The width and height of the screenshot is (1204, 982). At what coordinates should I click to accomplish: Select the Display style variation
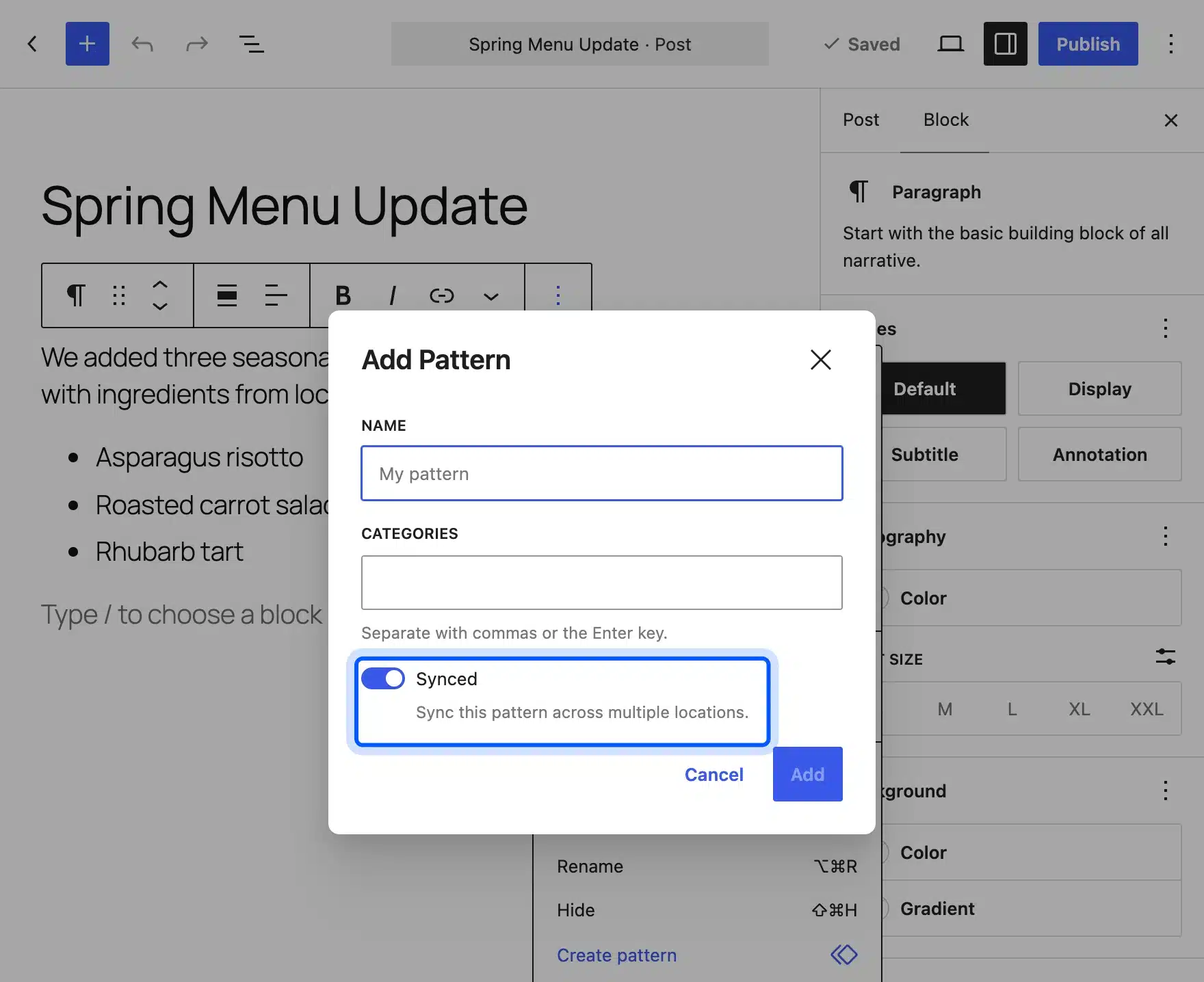coord(1100,388)
